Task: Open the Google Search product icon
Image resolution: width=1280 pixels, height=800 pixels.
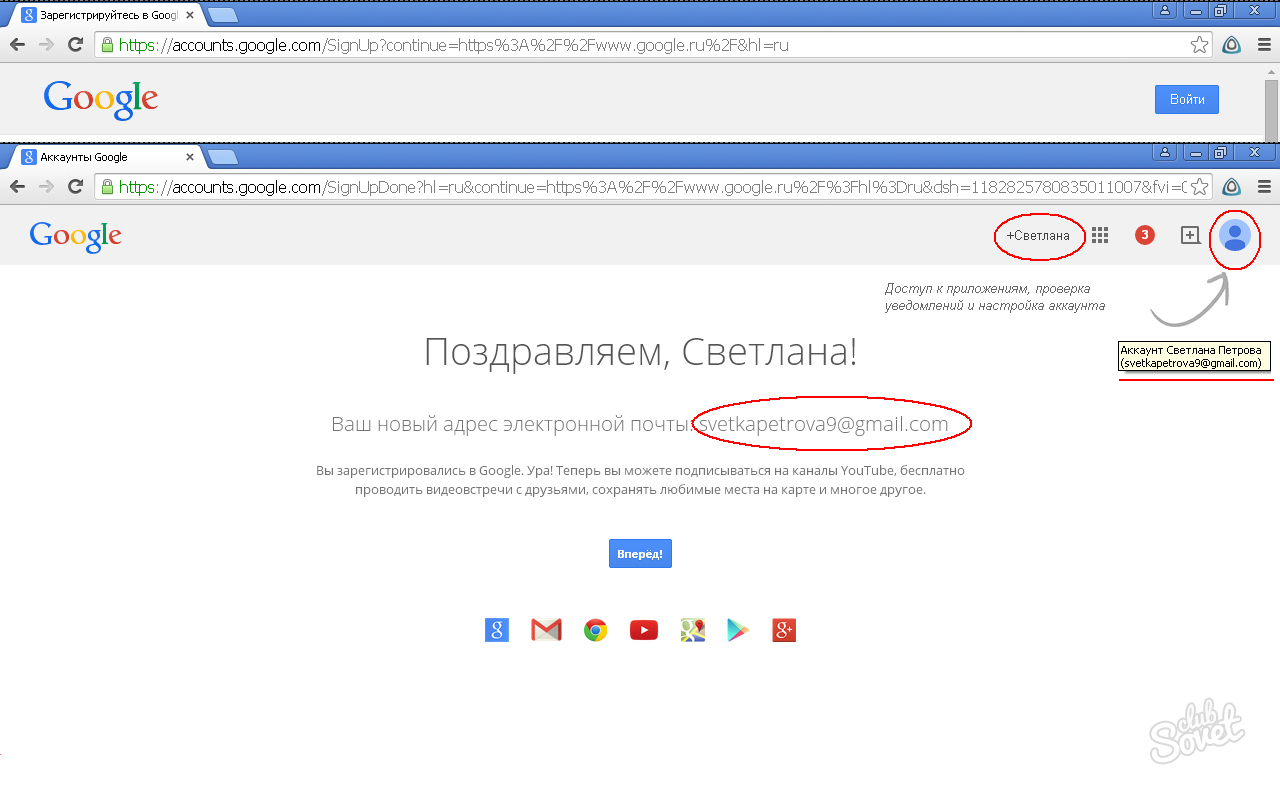Action: (497, 630)
